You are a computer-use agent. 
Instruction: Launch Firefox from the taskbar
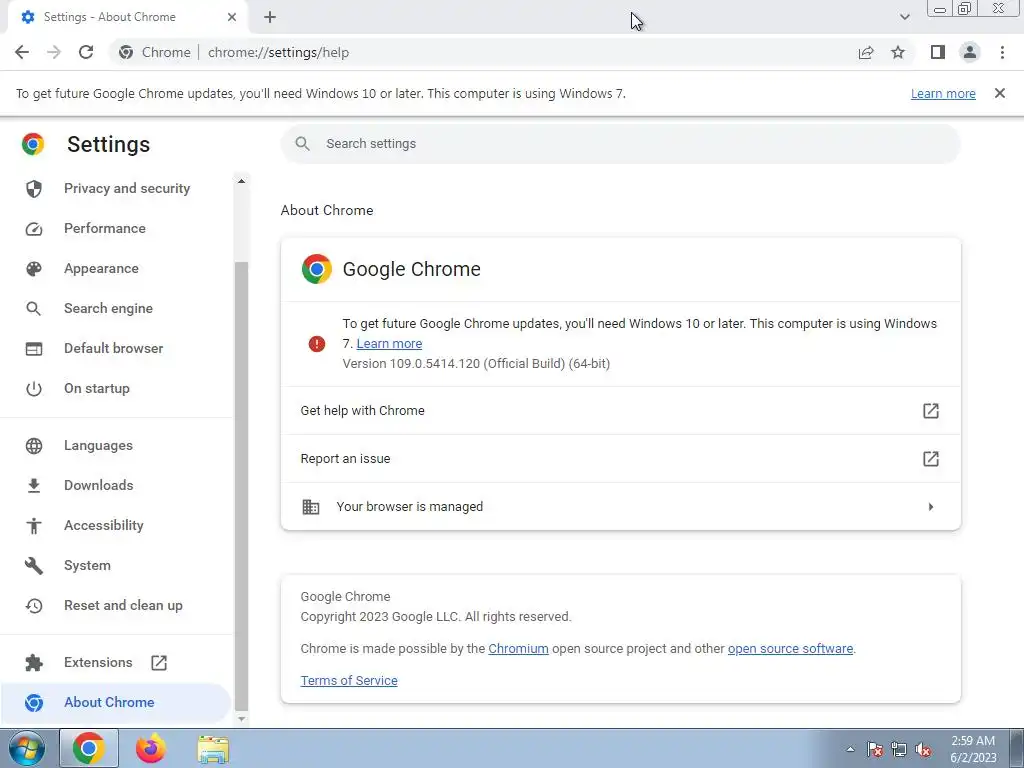pyautogui.click(x=151, y=748)
